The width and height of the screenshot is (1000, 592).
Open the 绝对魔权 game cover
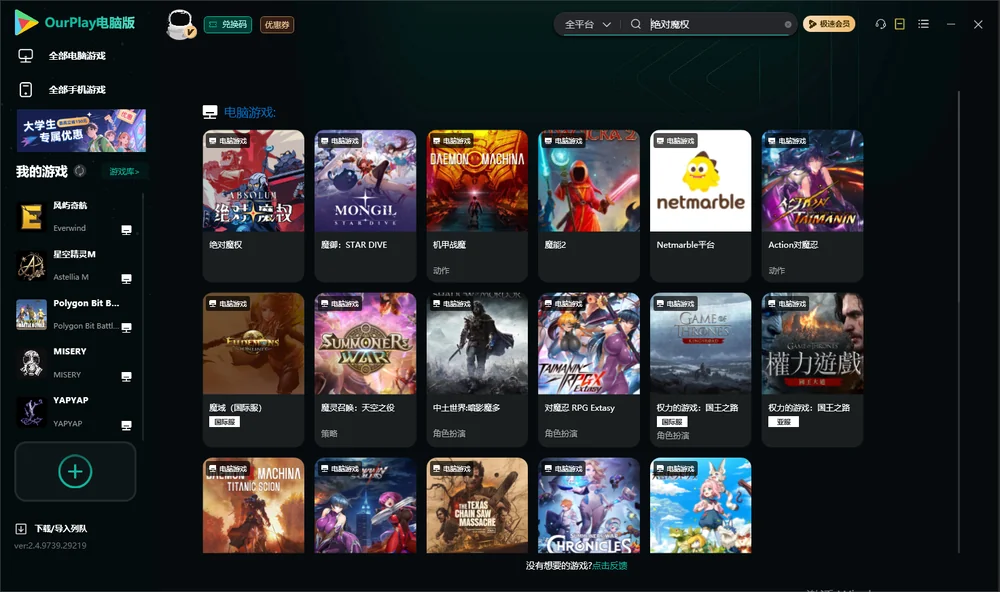[x=254, y=181]
